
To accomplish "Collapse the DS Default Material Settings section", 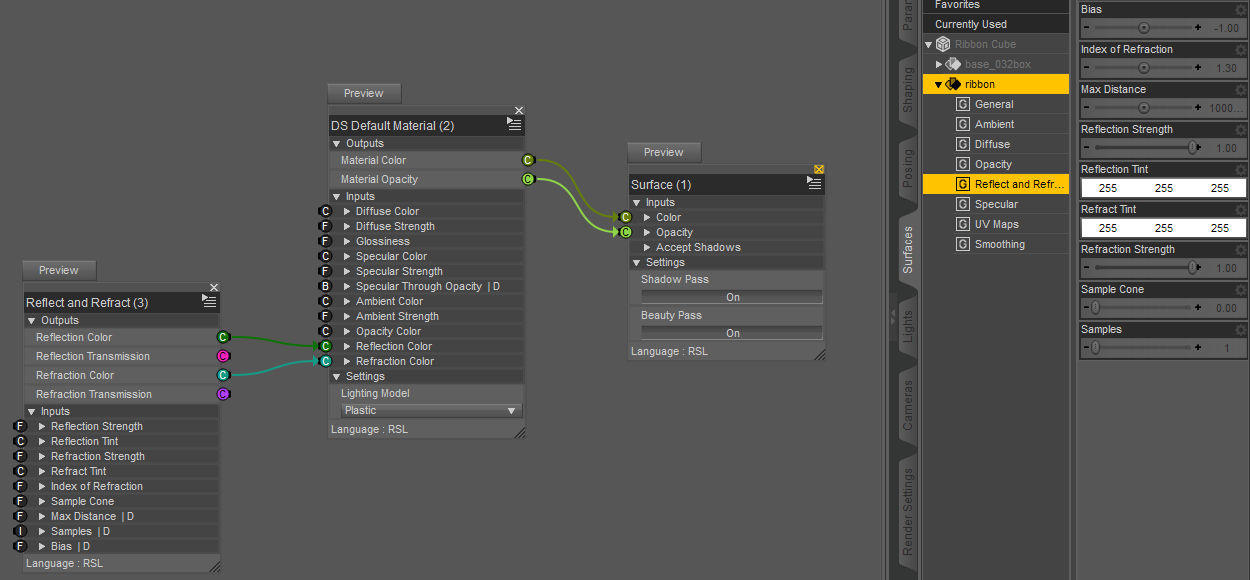I will 337,377.
